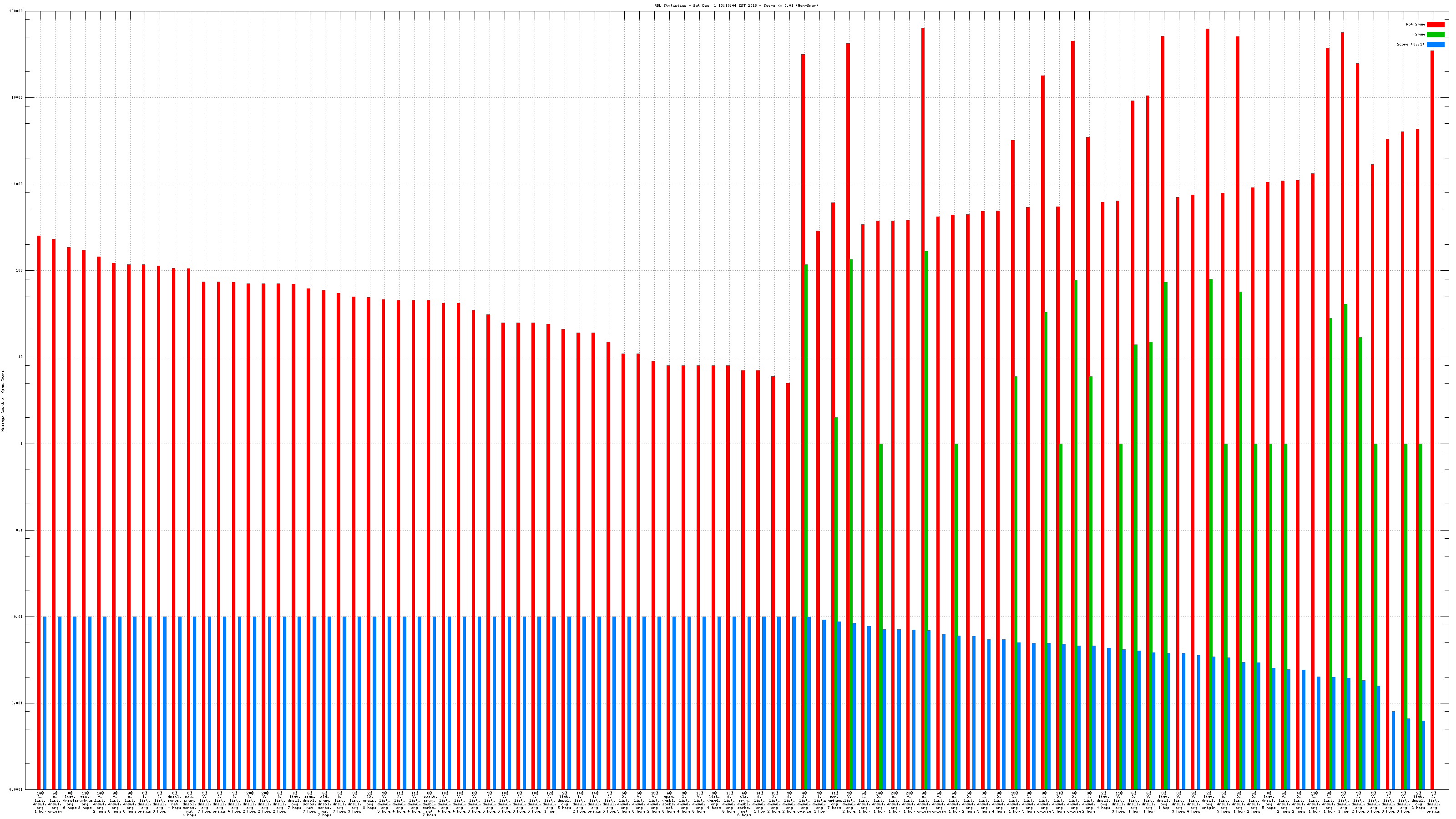Screen dimensions: 1456x819
Task: Click the 'Message Count or Spam Score' axis label
Action: [x=3, y=401]
